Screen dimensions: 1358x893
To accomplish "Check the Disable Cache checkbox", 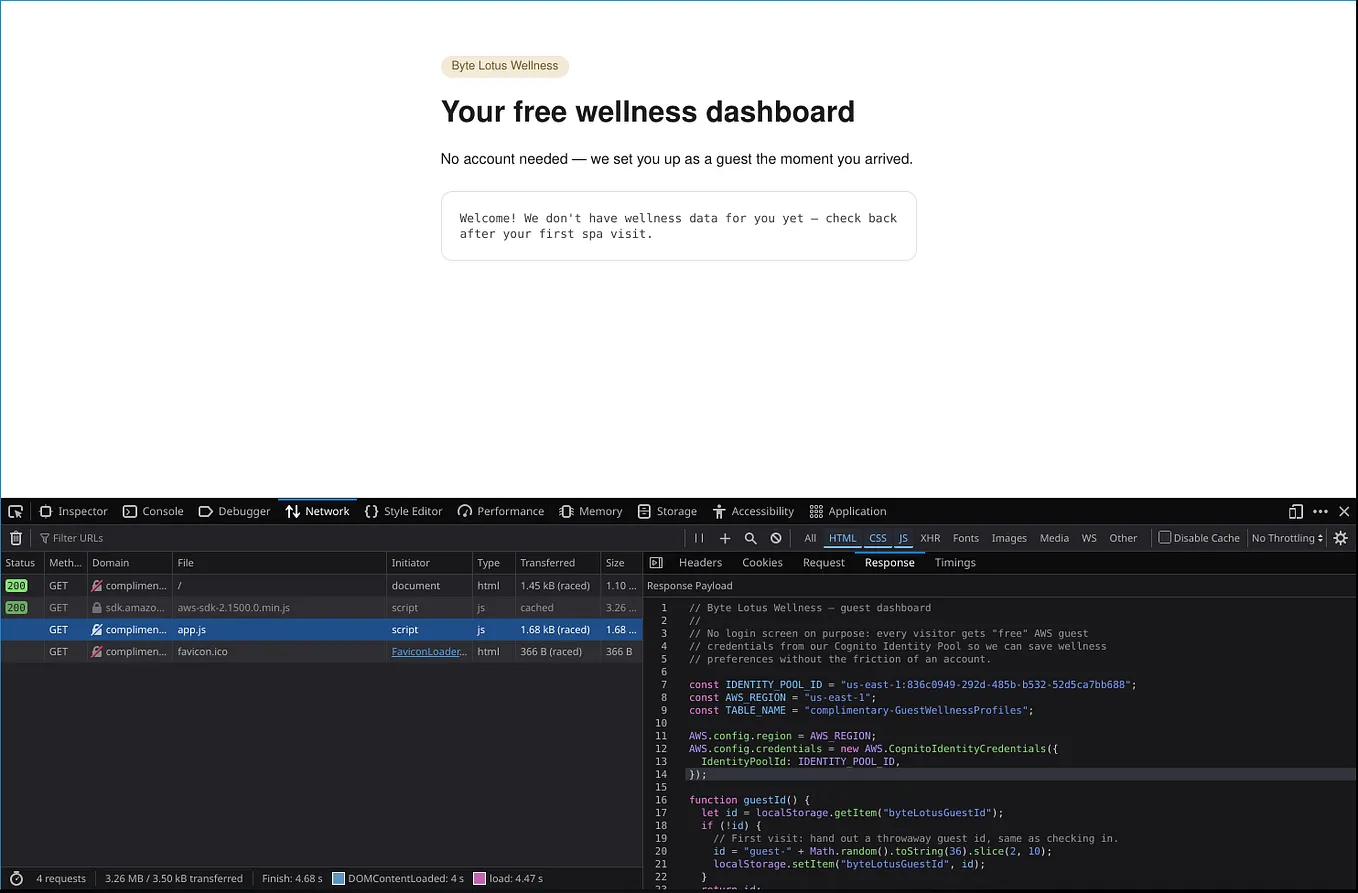I will click(1165, 538).
